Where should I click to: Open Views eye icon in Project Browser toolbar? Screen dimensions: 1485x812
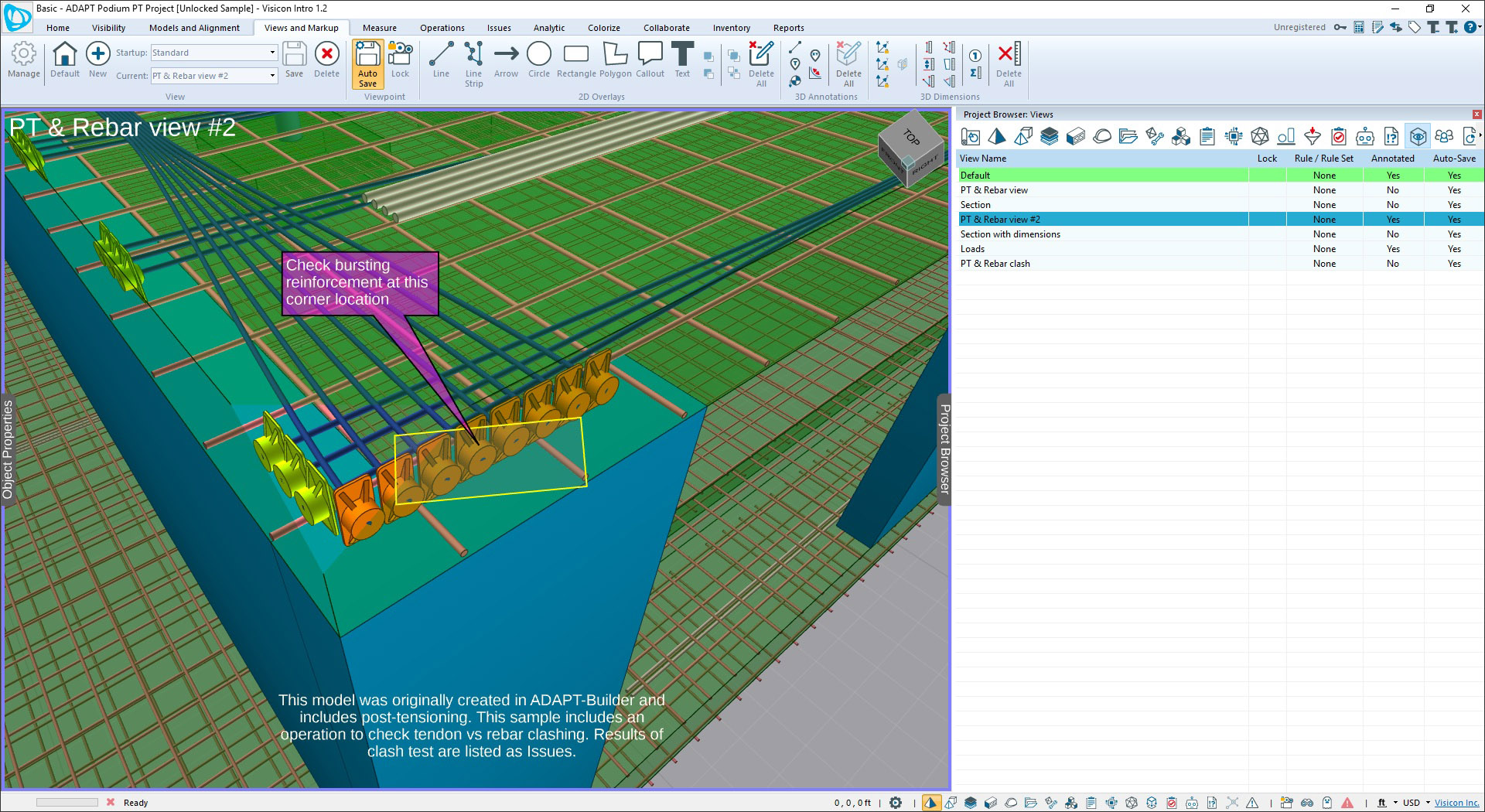point(1418,137)
